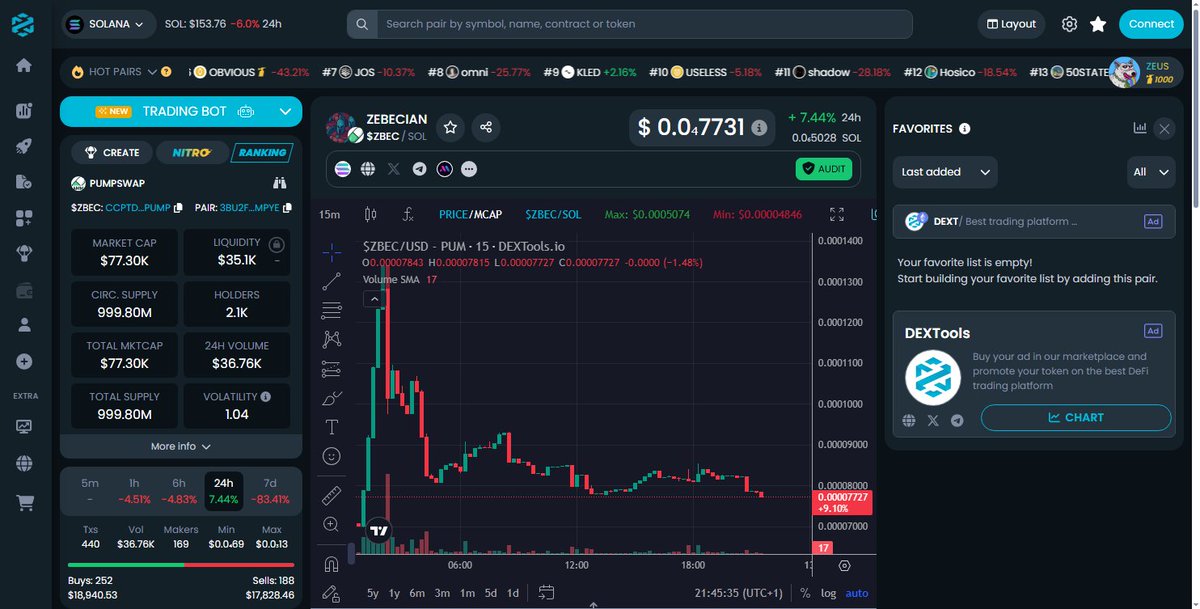Screen dimensions: 1200x609
Task: Open the token website globe icon
Action: [368, 169]
